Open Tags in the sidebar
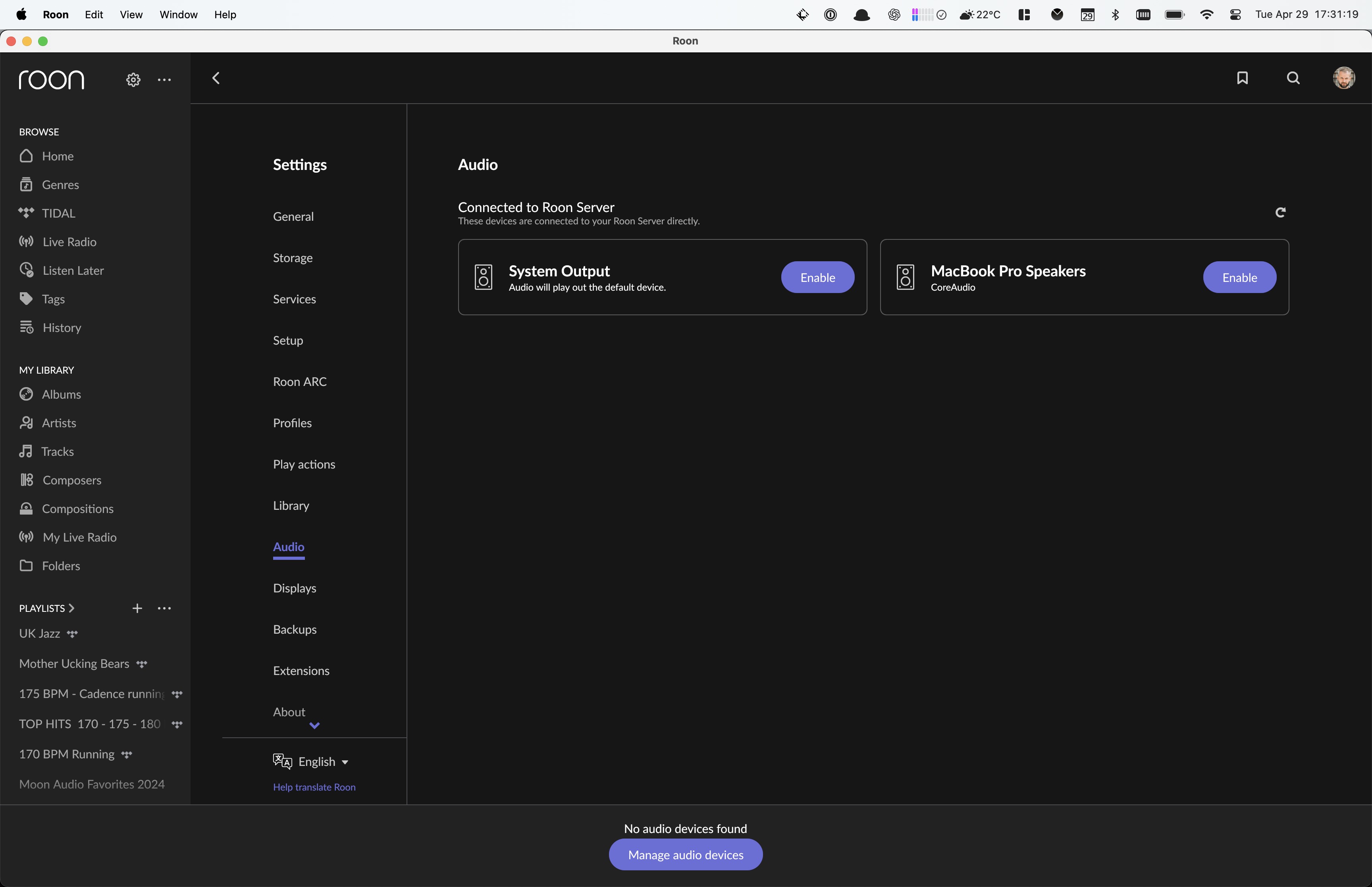Image resolution: width=1372 pixels, height=887 pixels. point(41,299)
